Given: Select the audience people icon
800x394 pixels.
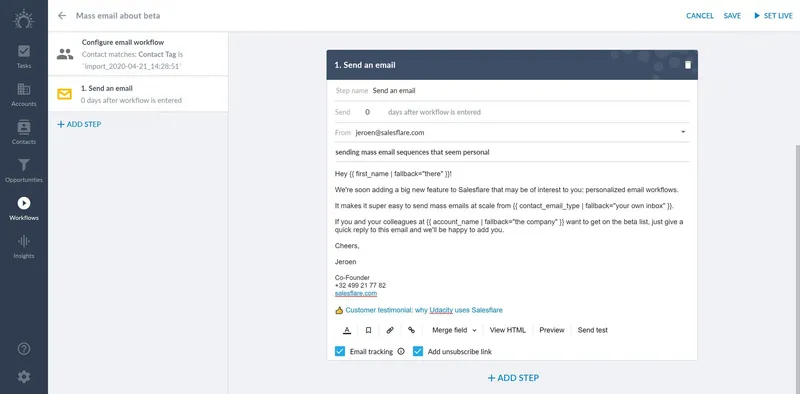Looking at the screenshot, I should coord(65,54).
